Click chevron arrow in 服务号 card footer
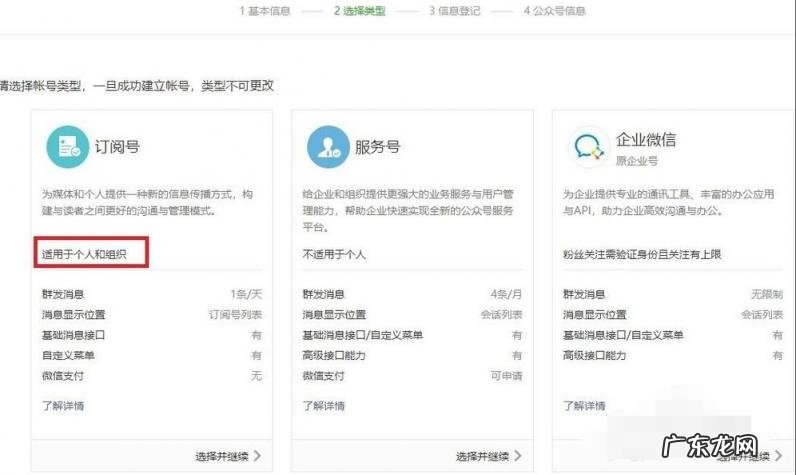 (x=518, y=456)
